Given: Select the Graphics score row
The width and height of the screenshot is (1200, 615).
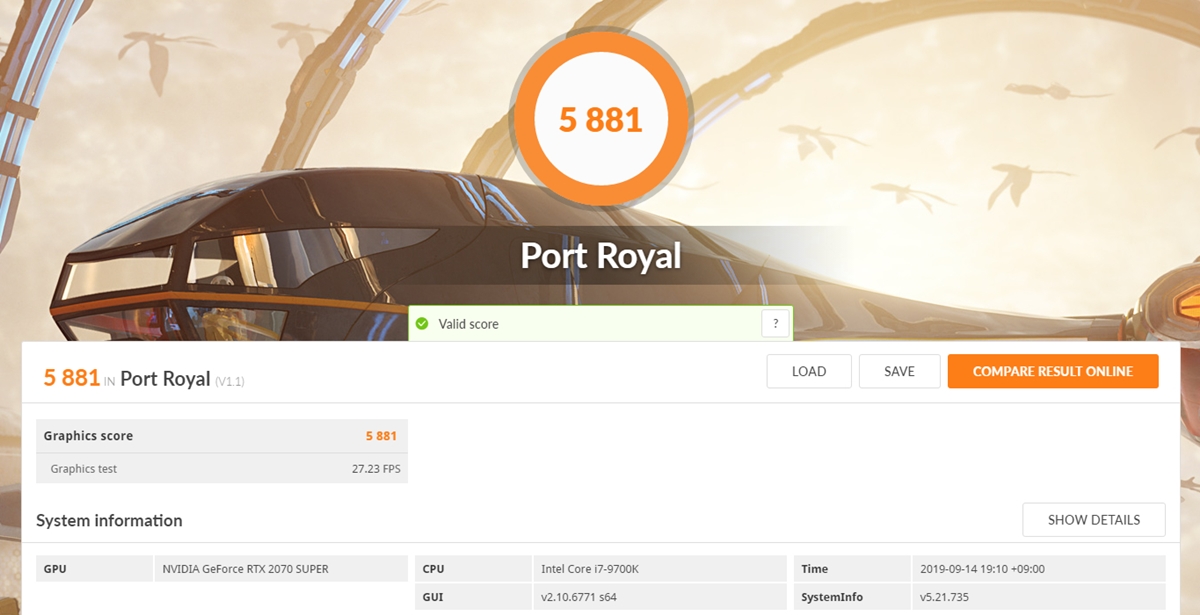Looking at the screenshot, I should click(x=222, y=436).
